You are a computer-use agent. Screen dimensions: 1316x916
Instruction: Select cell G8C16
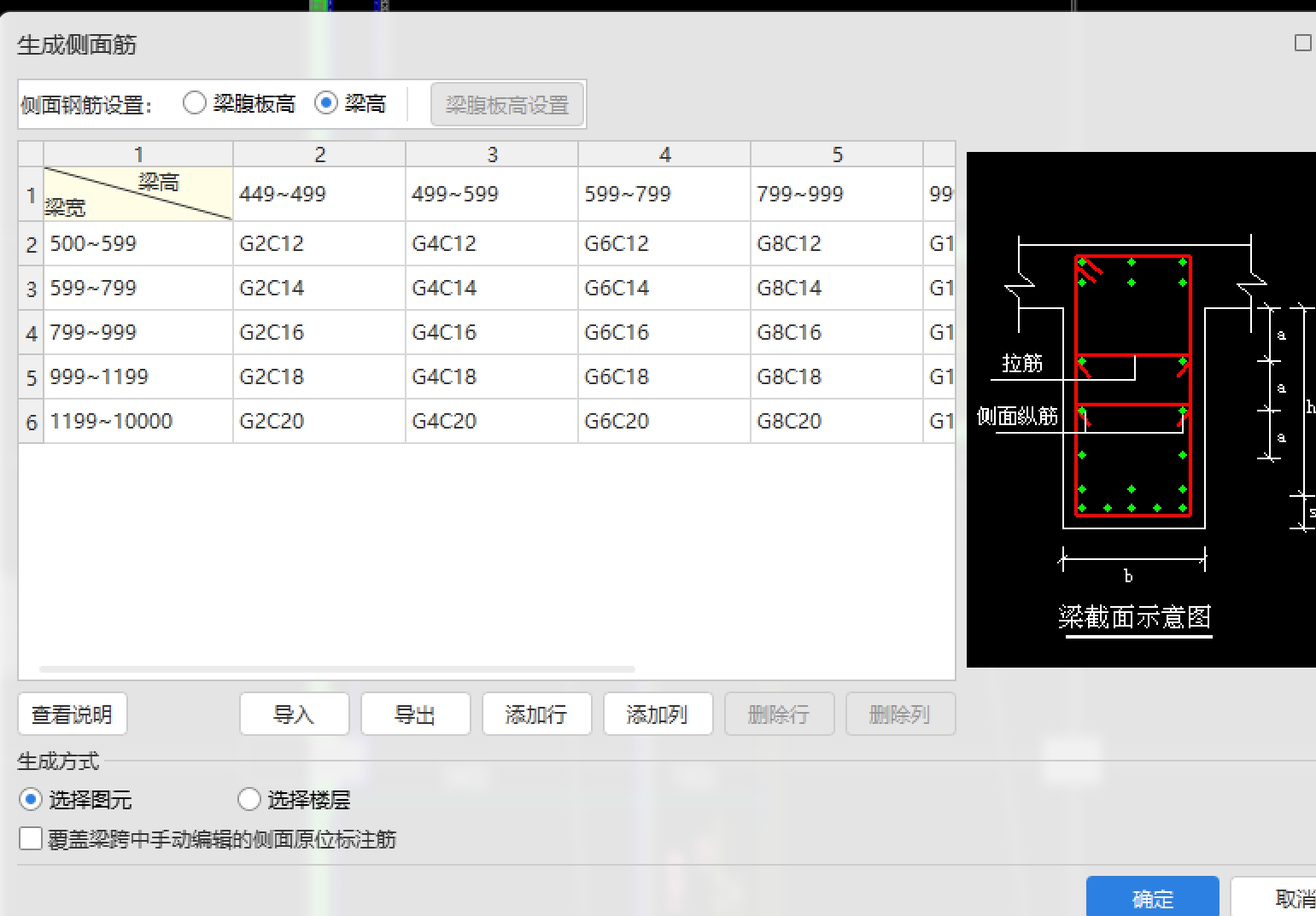[x=837, y=332]
